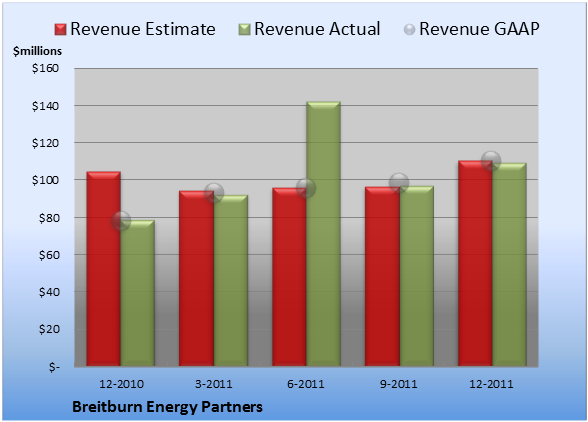Select the 'Revenue Actual' legend label
Image resolution: width=588 pixels, height=422 pixels.
pos(317,29)
